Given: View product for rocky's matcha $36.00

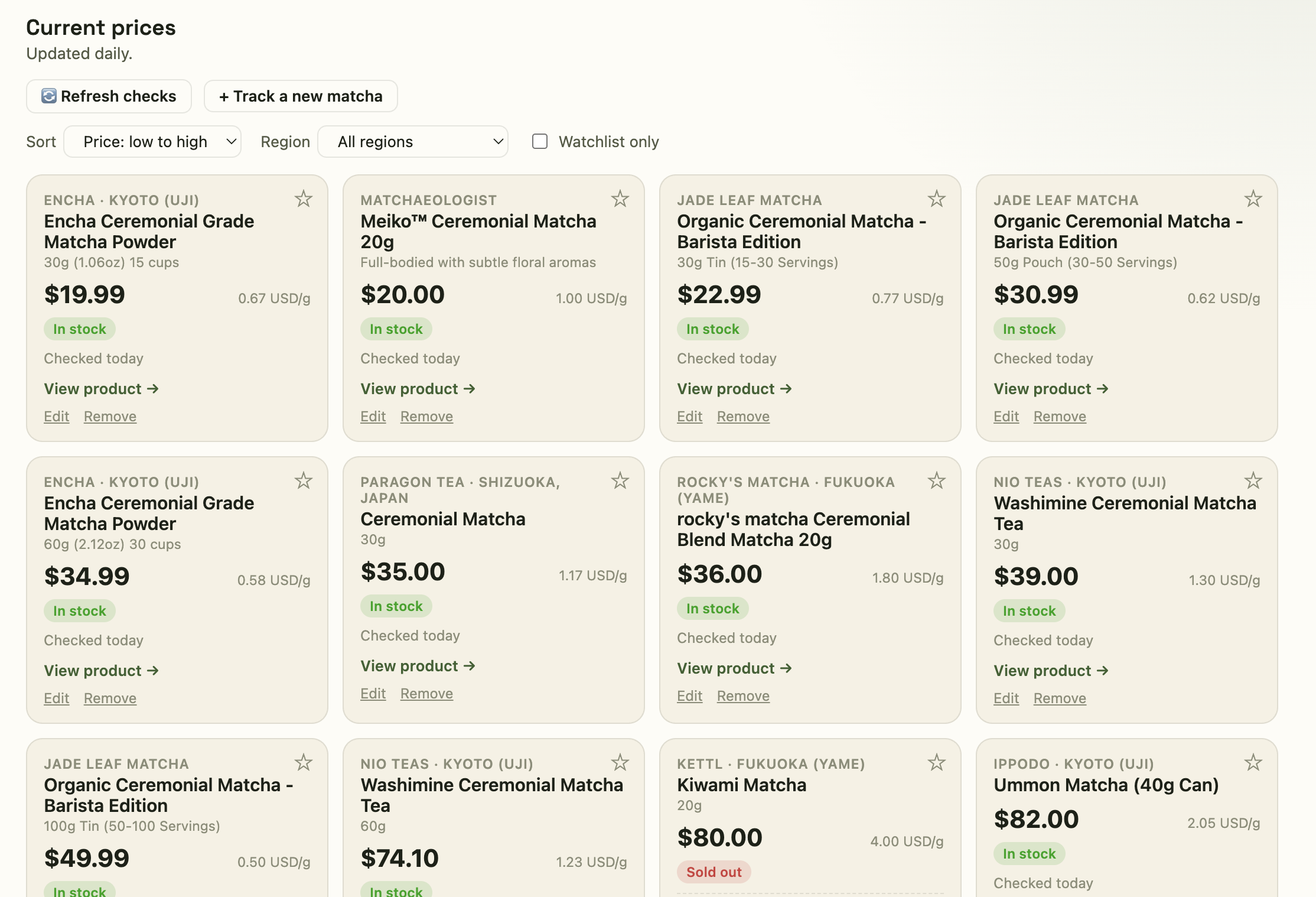Looking at the screenshot, I should 734,668.
